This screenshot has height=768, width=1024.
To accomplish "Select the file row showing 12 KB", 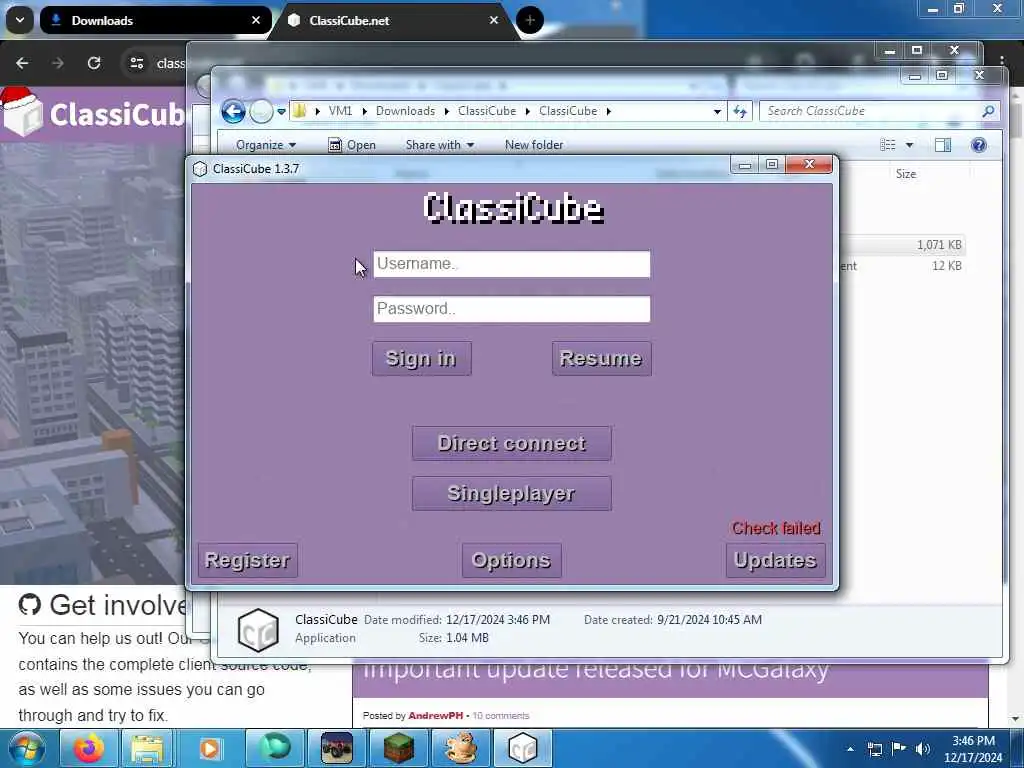I will click(903, 266).
